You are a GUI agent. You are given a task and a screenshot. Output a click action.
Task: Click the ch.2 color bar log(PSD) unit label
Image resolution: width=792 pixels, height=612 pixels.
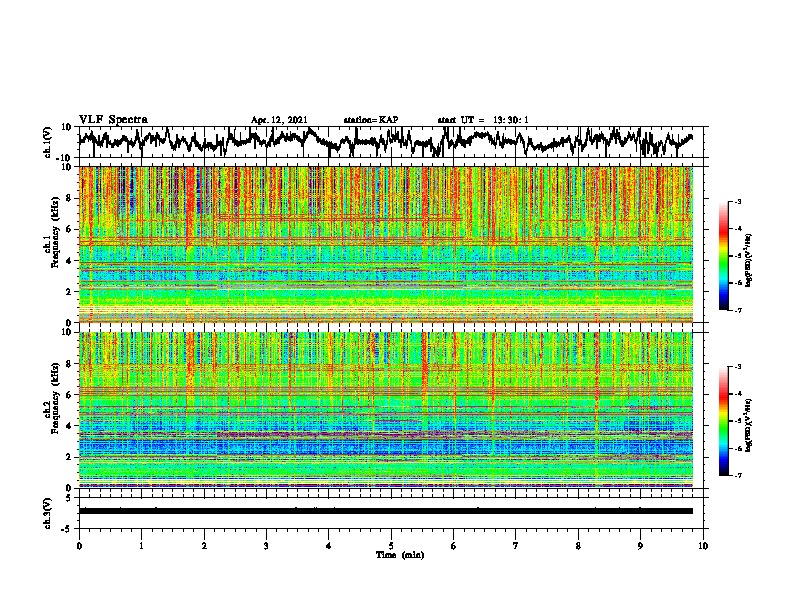(749, 425)
